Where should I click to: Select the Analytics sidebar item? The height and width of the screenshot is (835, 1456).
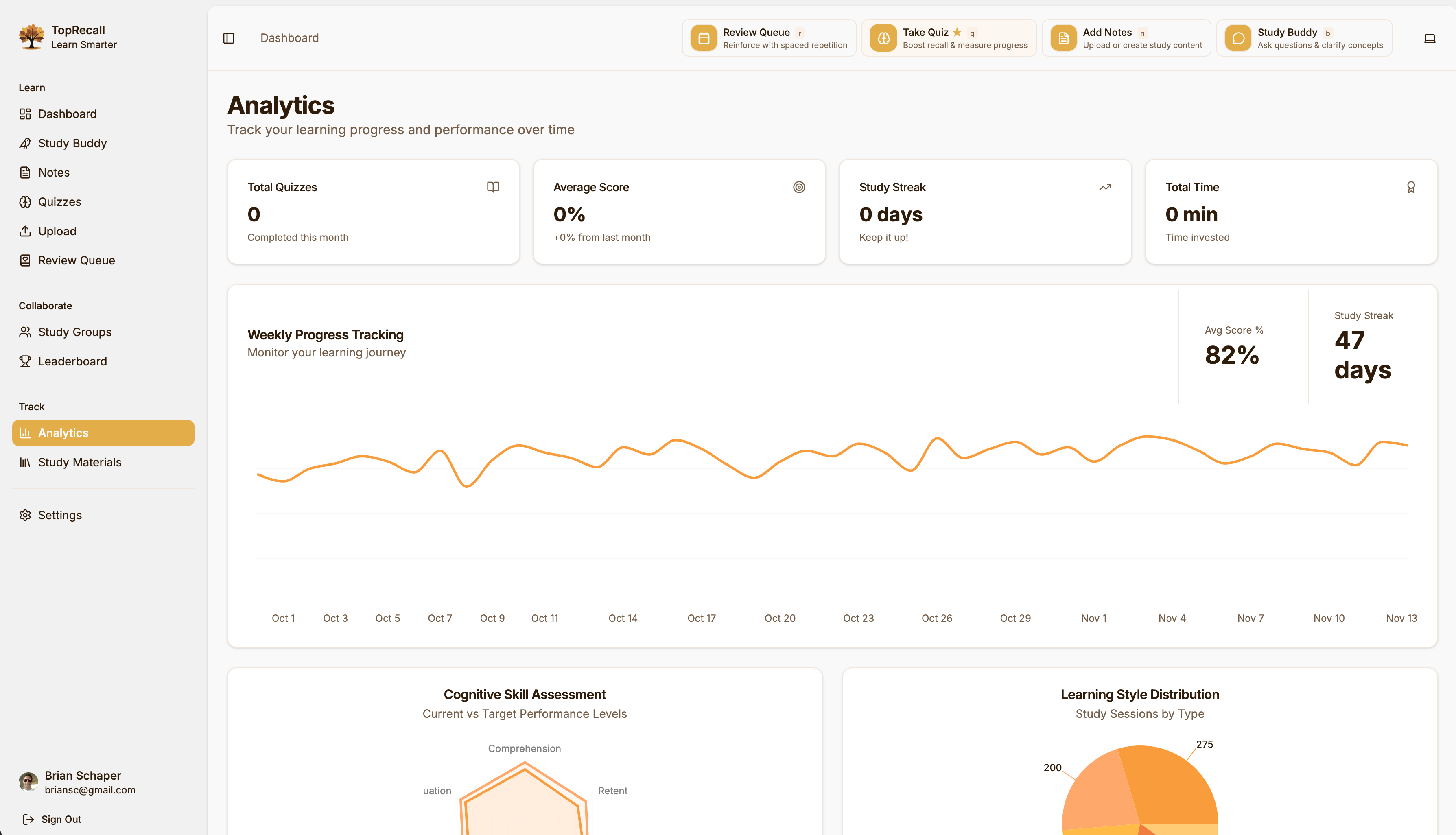point(103,433)
